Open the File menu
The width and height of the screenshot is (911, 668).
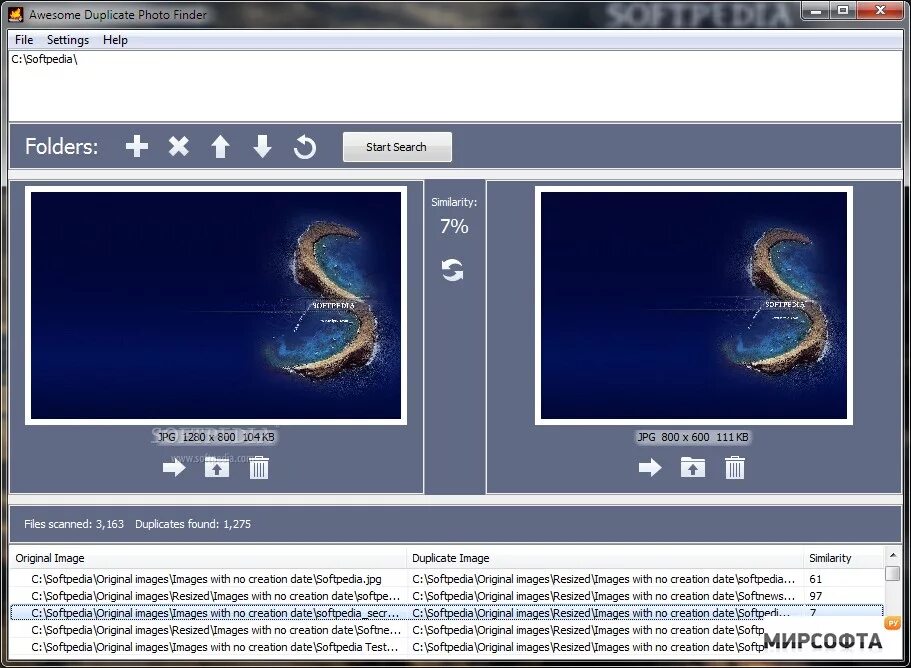tap(24, 39)
